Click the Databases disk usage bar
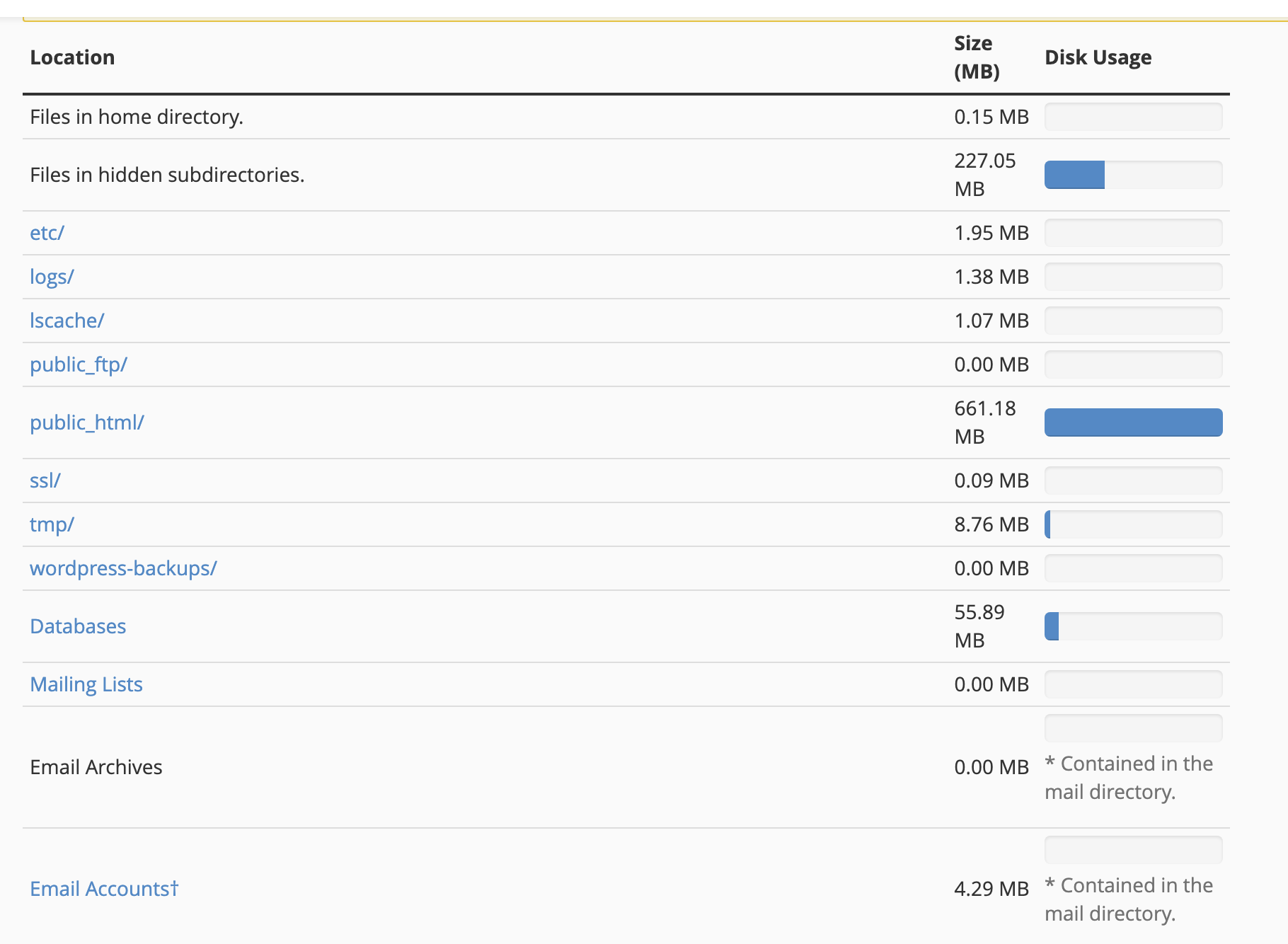The image size is (1288, 944). 1133,626
